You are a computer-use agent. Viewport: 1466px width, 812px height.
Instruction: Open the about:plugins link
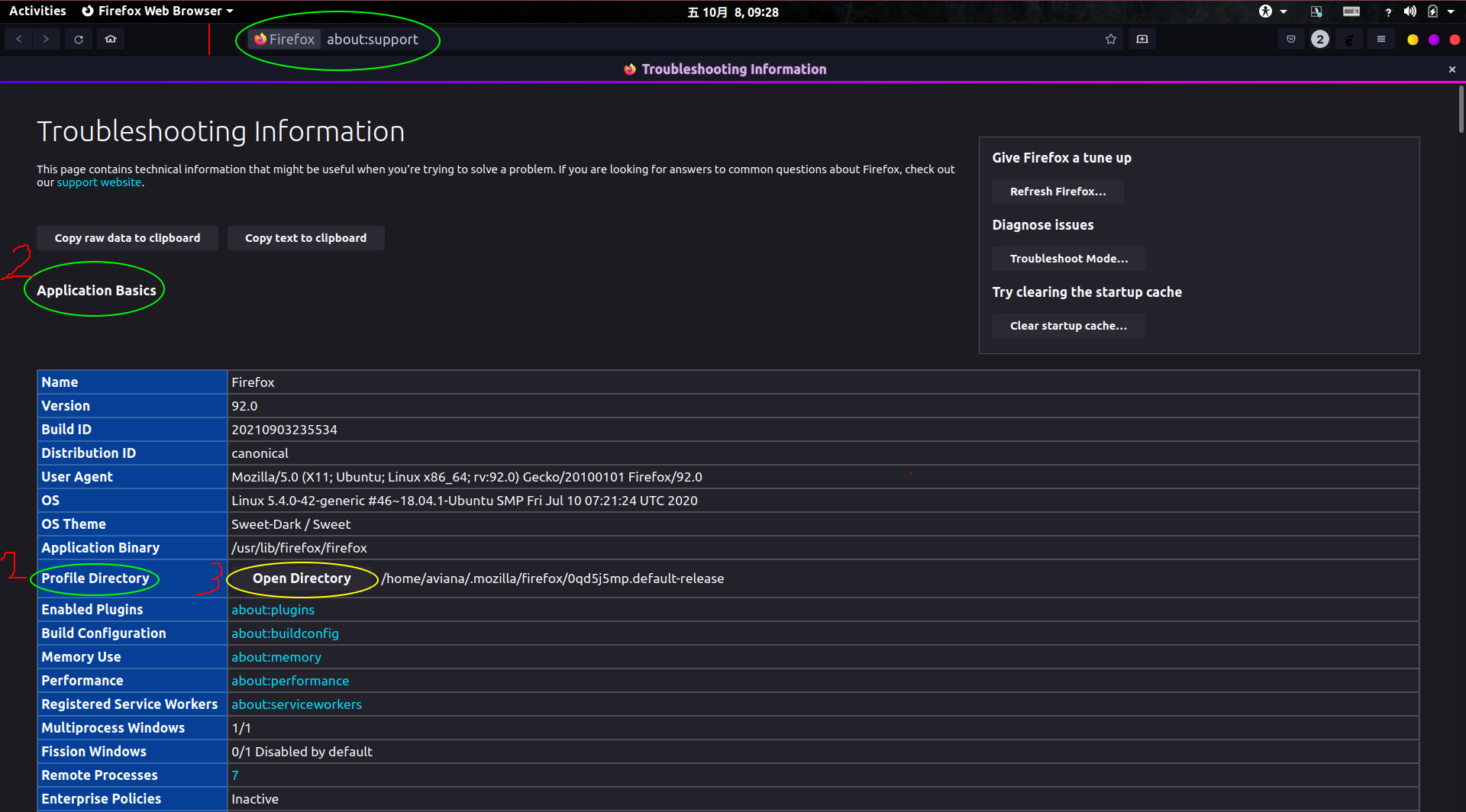tap(273, 610)
